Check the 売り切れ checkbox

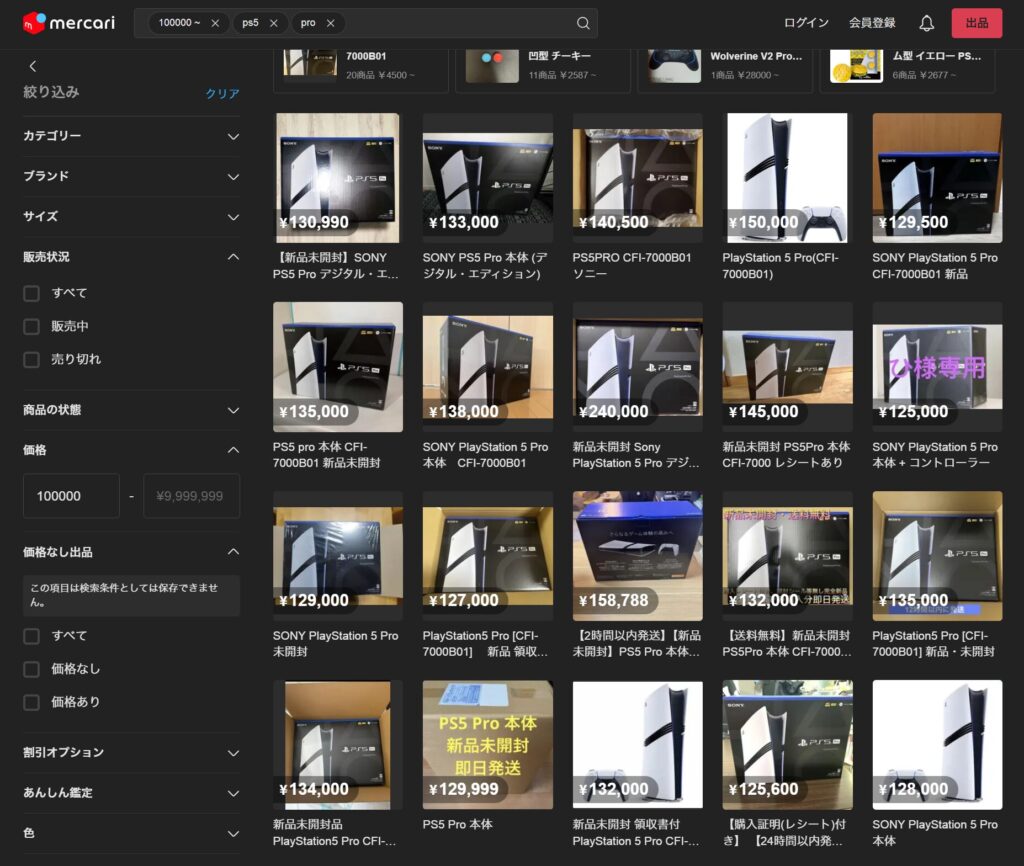(x=31, y=359)
